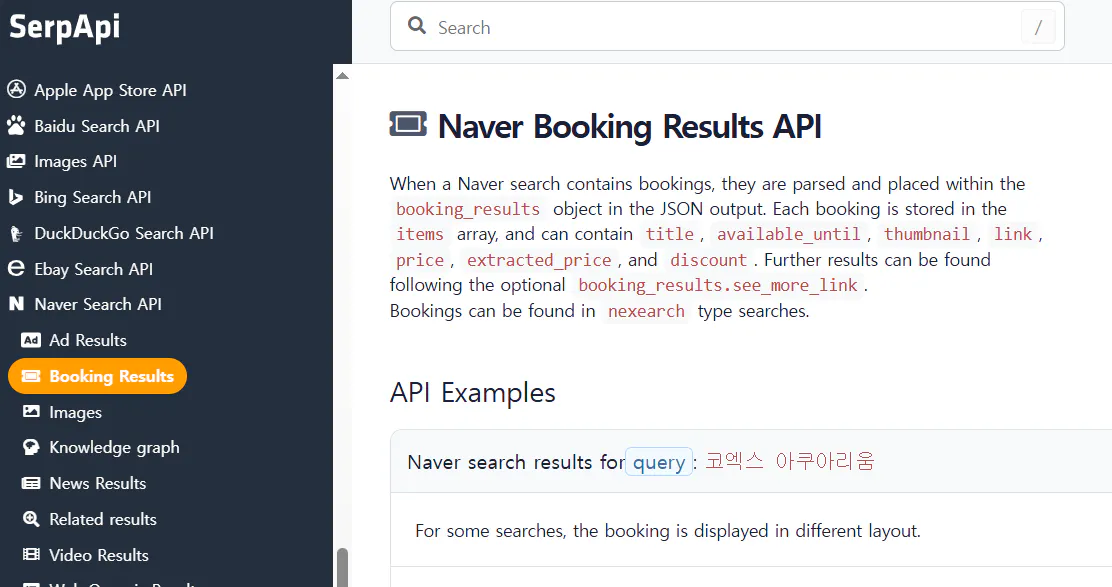Click the query parameter badge
This screenshot has height=587, width=1112.
click(659, 462)
